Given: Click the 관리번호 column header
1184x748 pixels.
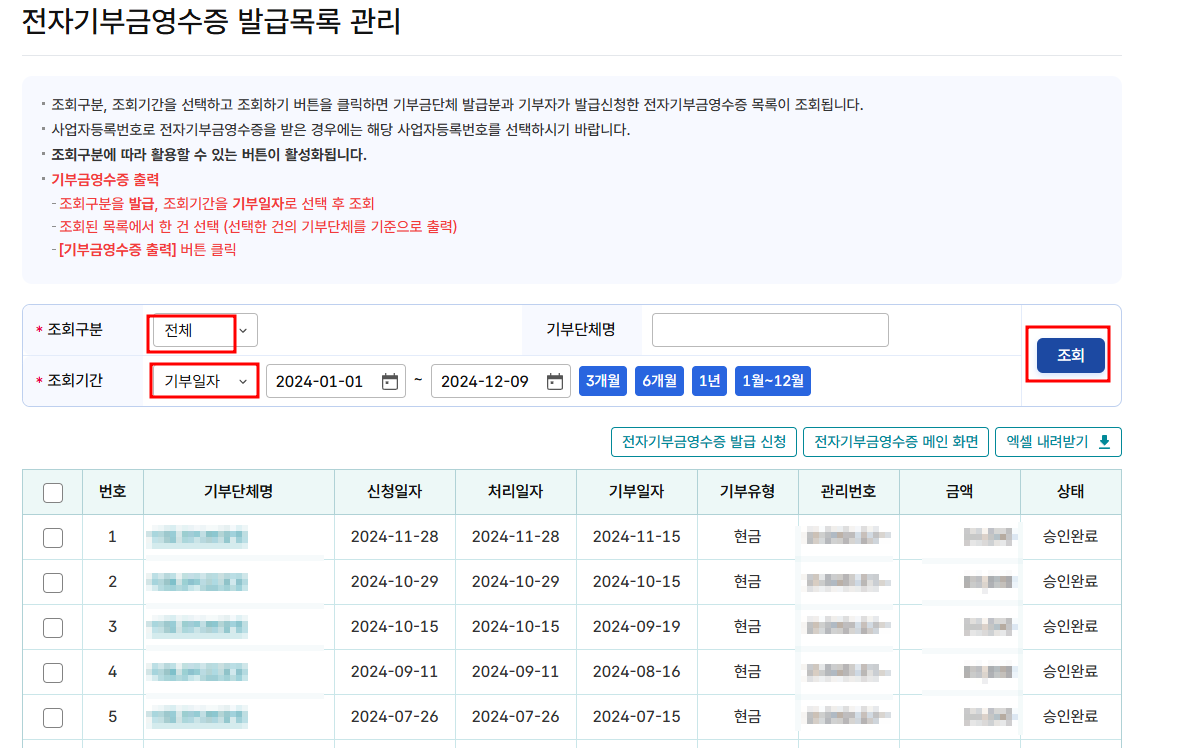Looking at the screenshot, I should (x=849, y=492).
